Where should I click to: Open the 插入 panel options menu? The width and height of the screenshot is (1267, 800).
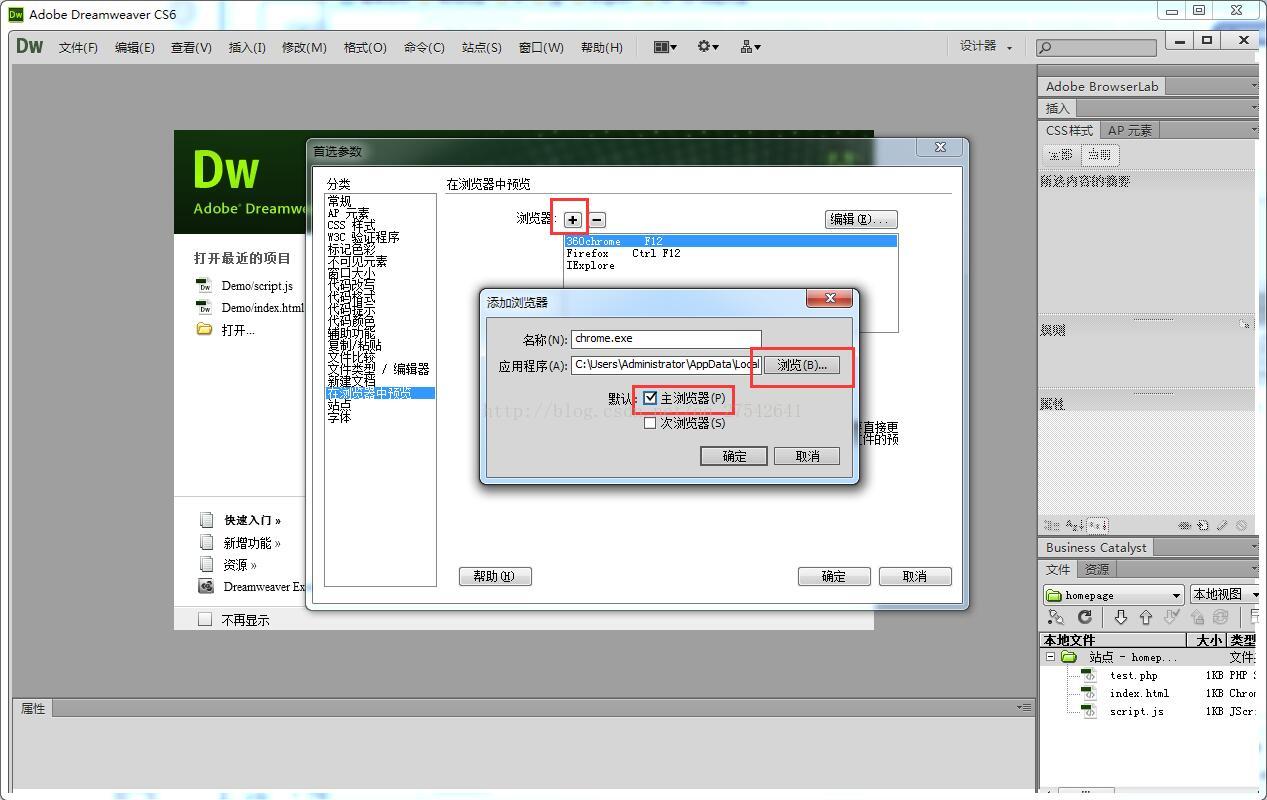coord(1254,108)
